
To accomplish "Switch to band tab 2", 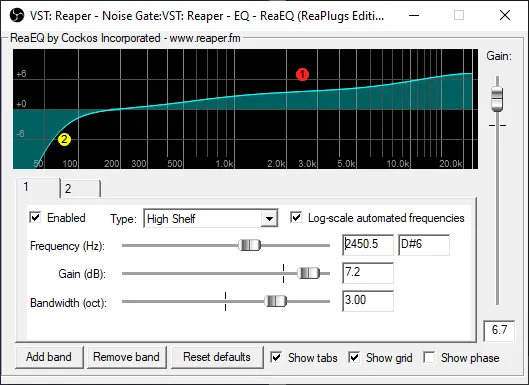I will pyautogui.click(x=80, y=189).
